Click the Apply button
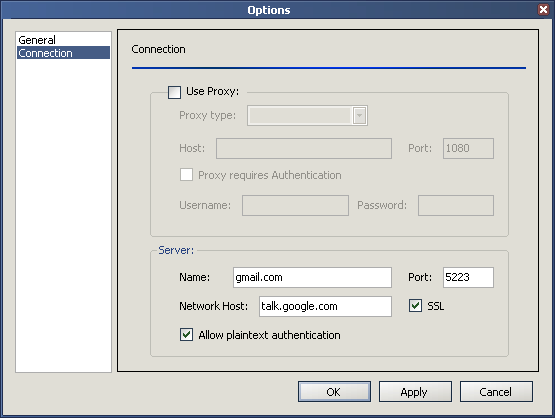The width and height of the screenshot is (555, 418). pos(415,391)
